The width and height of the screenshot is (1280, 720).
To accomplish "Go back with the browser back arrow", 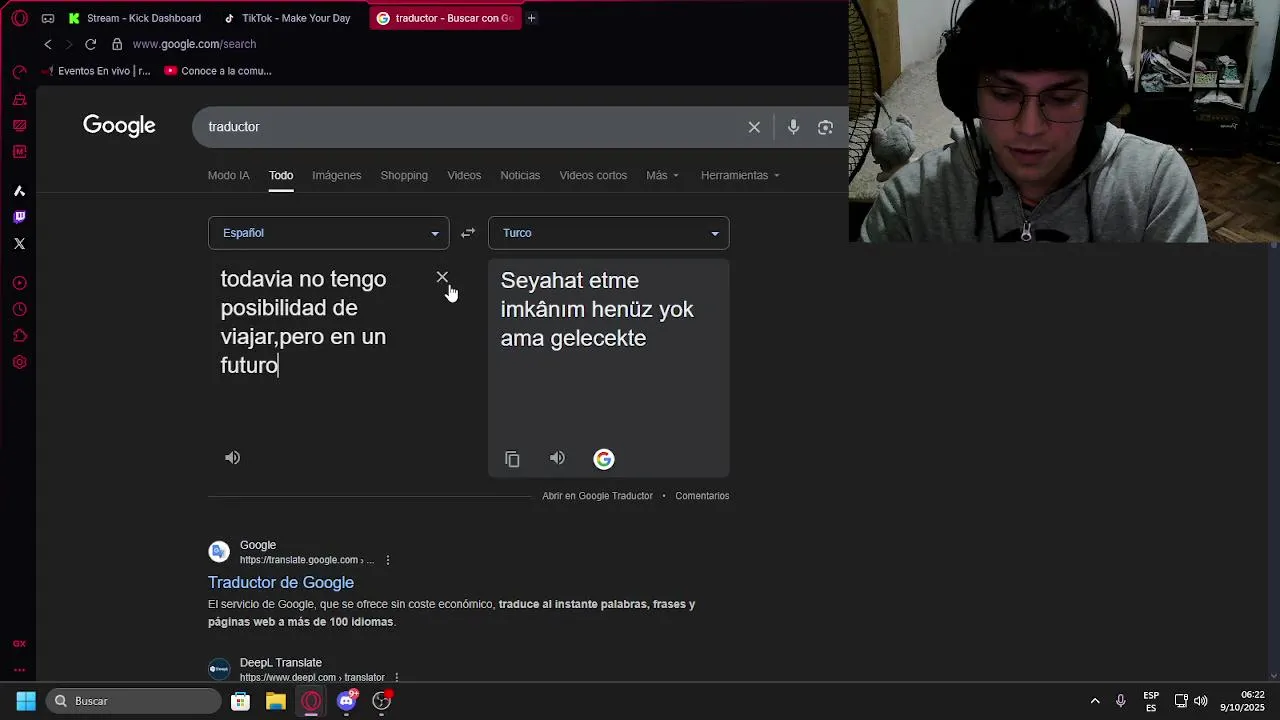I will point(47,44).
